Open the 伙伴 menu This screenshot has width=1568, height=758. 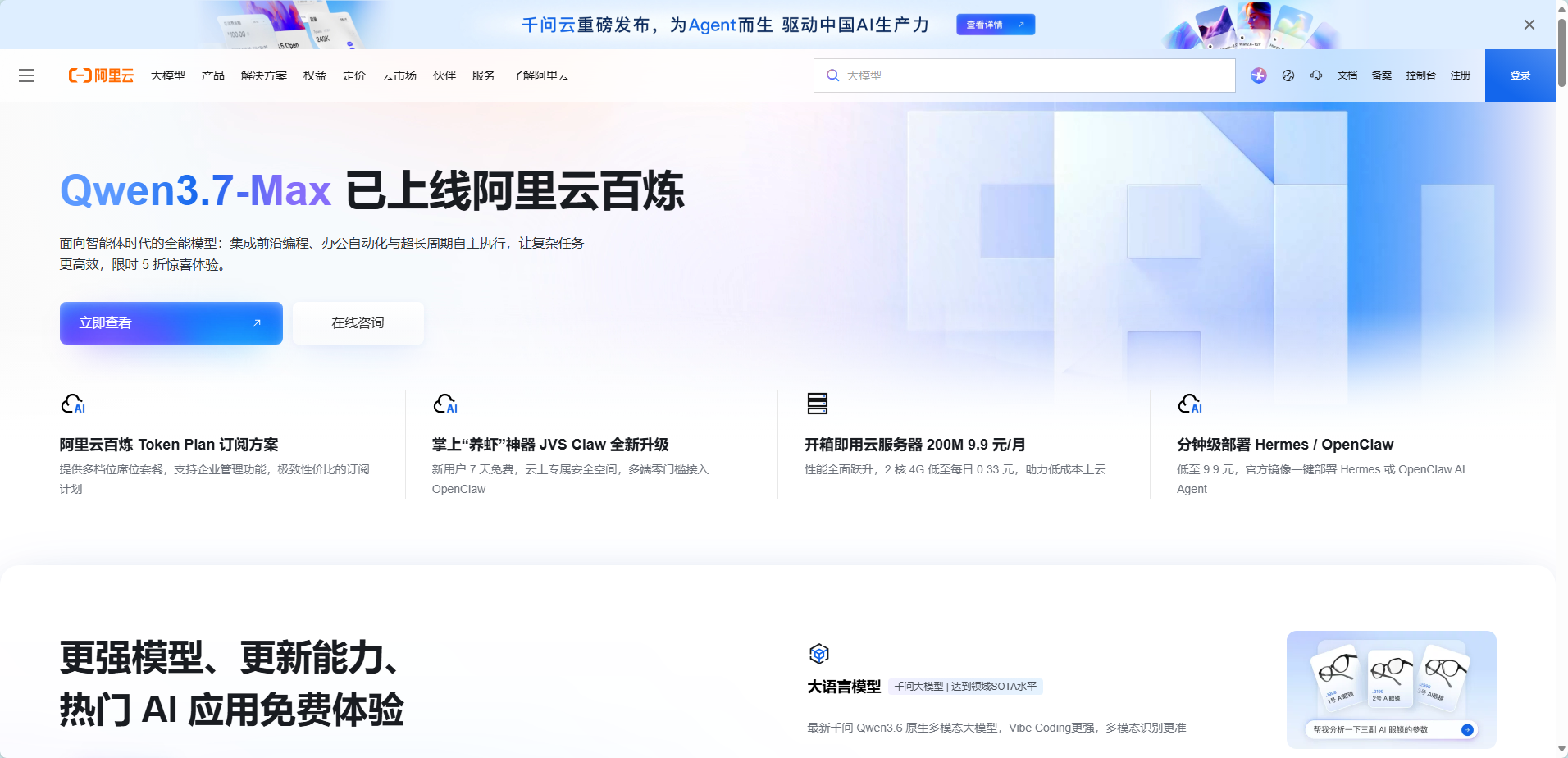point(444,75)
